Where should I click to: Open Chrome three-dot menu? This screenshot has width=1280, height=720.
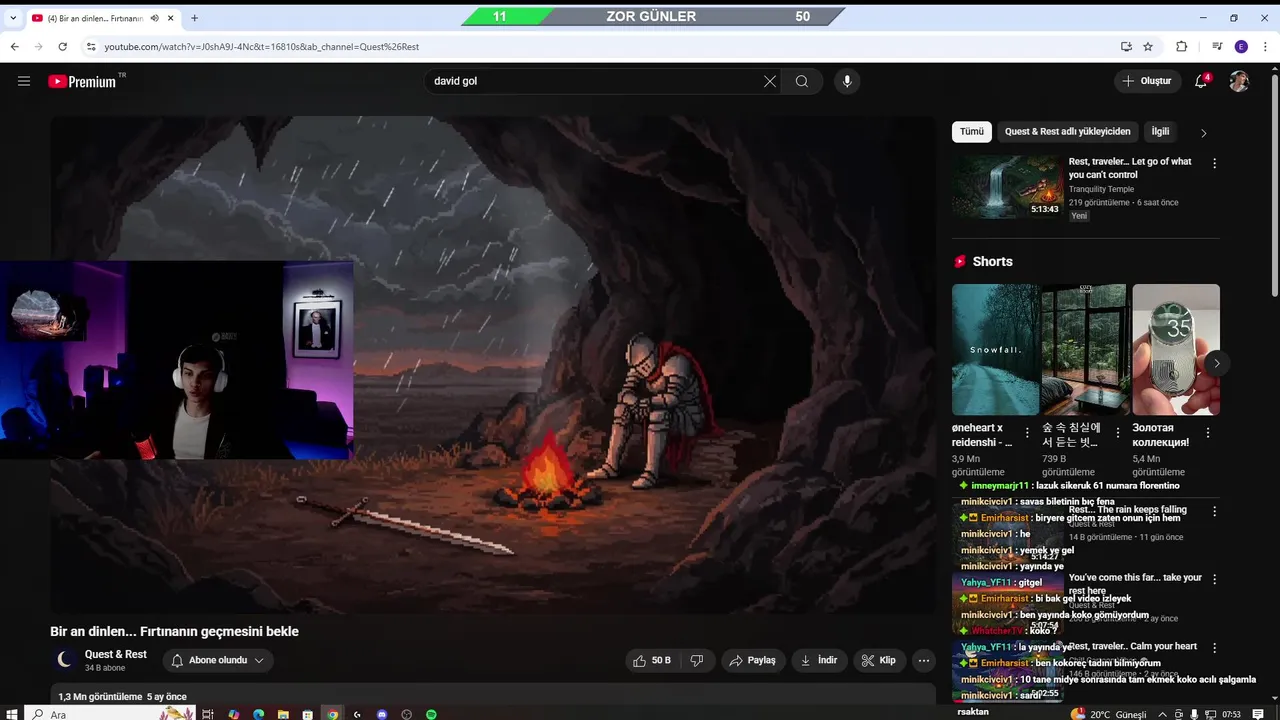pyautogui.click(x=1265, y=46)
